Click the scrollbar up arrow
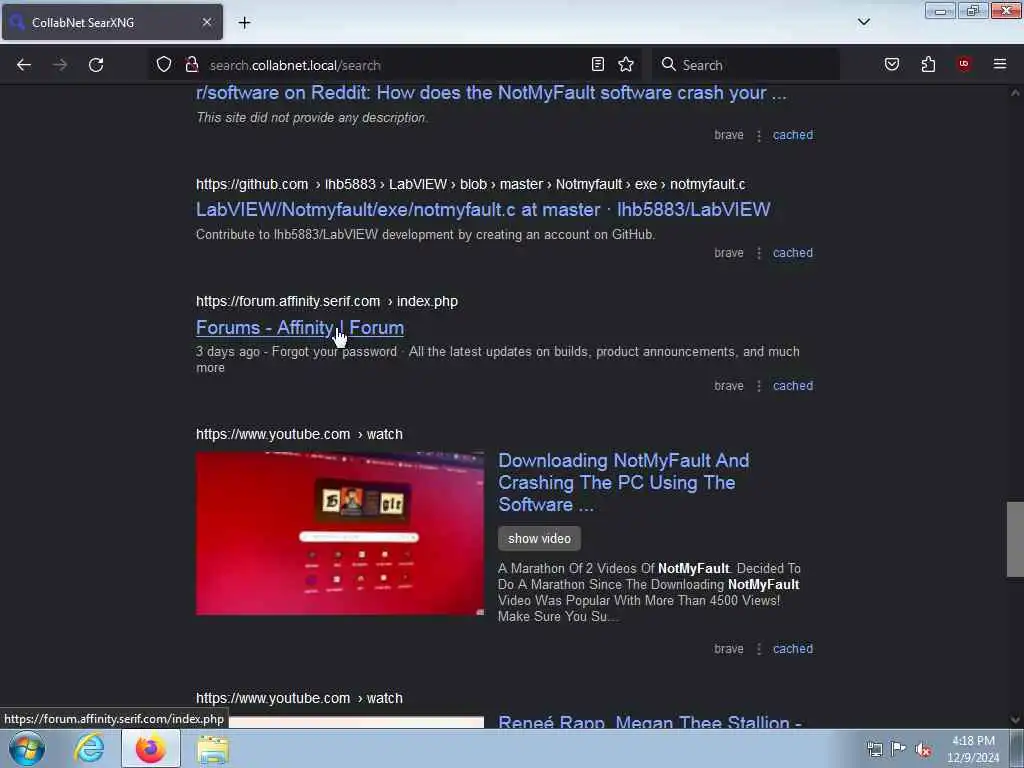Viewport: 1024px width, 768px height. (x=1015, y=93)
